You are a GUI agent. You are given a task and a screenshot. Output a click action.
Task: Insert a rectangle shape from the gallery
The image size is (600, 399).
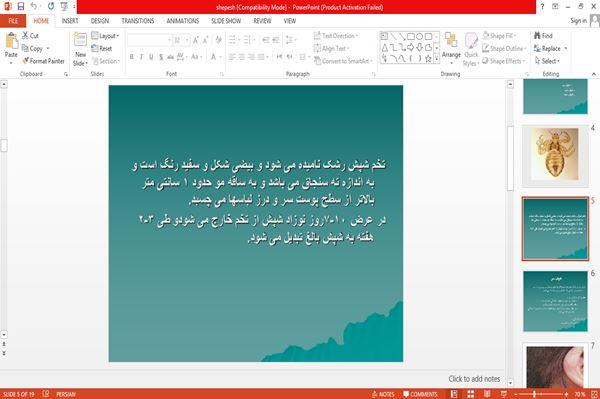[x=411, y=36]
